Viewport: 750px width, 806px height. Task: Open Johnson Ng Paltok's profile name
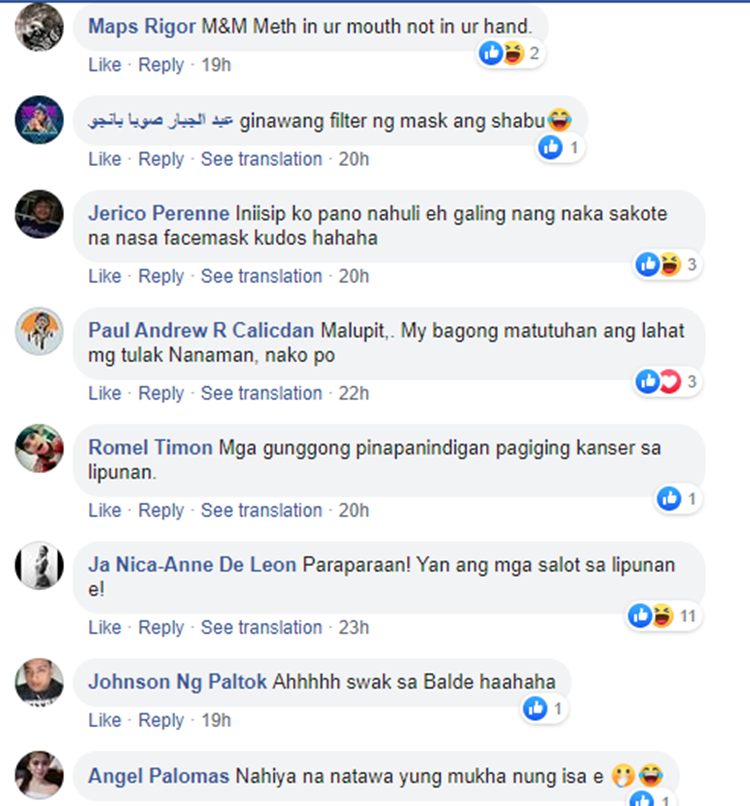[x=177, y=682]
